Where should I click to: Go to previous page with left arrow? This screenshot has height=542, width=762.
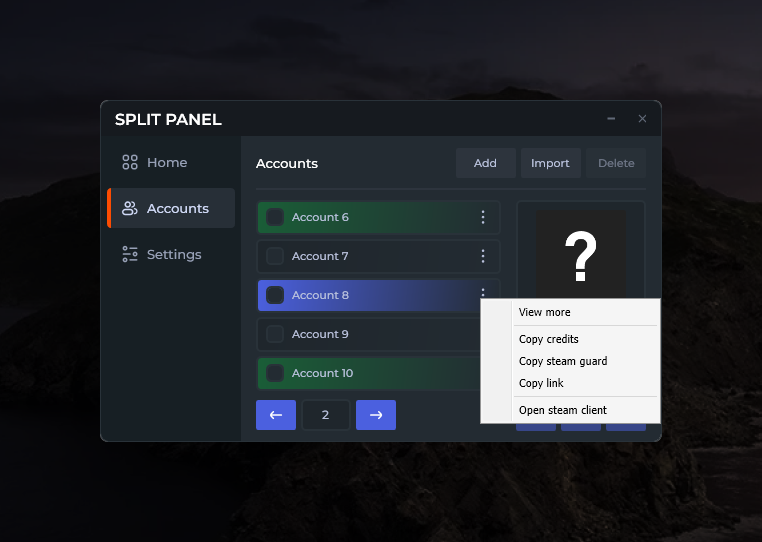point(276,415)
